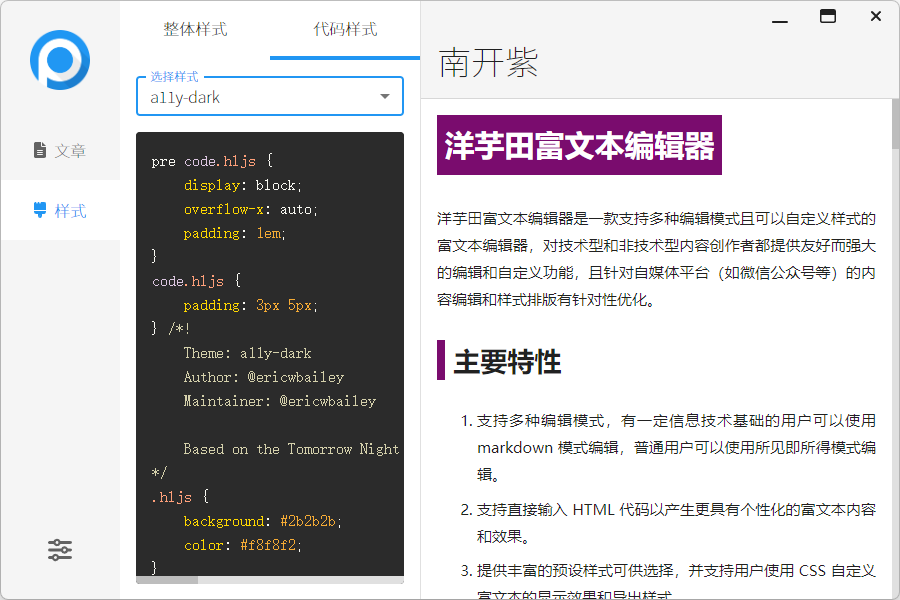This screenshot has width=900, height=600.
Task: Open the a11y-dark style combo box
Action: coord(260,97)
